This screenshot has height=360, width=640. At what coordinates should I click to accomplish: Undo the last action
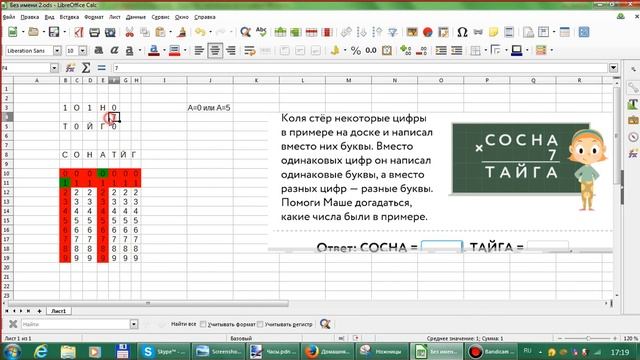[200, 32]
